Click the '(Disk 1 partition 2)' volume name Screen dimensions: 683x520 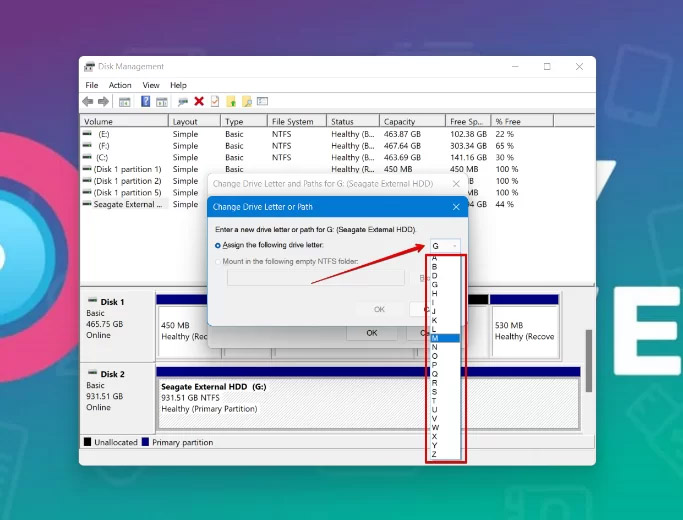(x=127, y=181)
